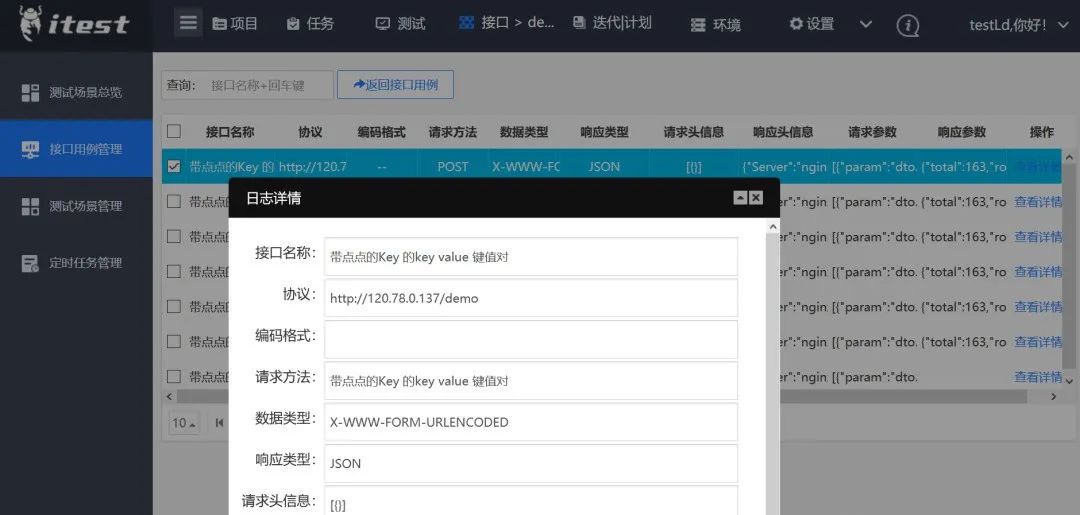Click the 定时任务管理 schedule icon
The width and height of the screenshot is (1080, 515).
30,263
